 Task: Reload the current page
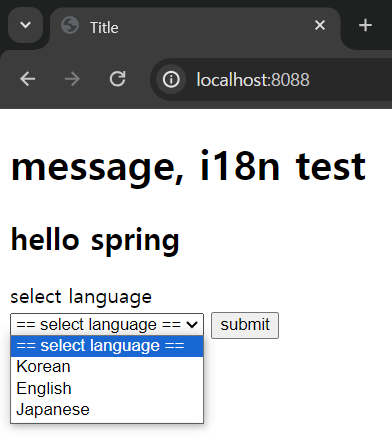pyautogui.click(x=118, y=79)
